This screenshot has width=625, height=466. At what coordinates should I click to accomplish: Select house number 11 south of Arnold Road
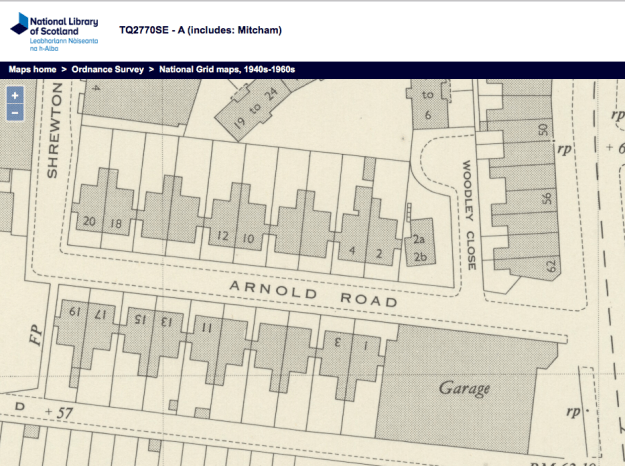(x=206, y=327)
